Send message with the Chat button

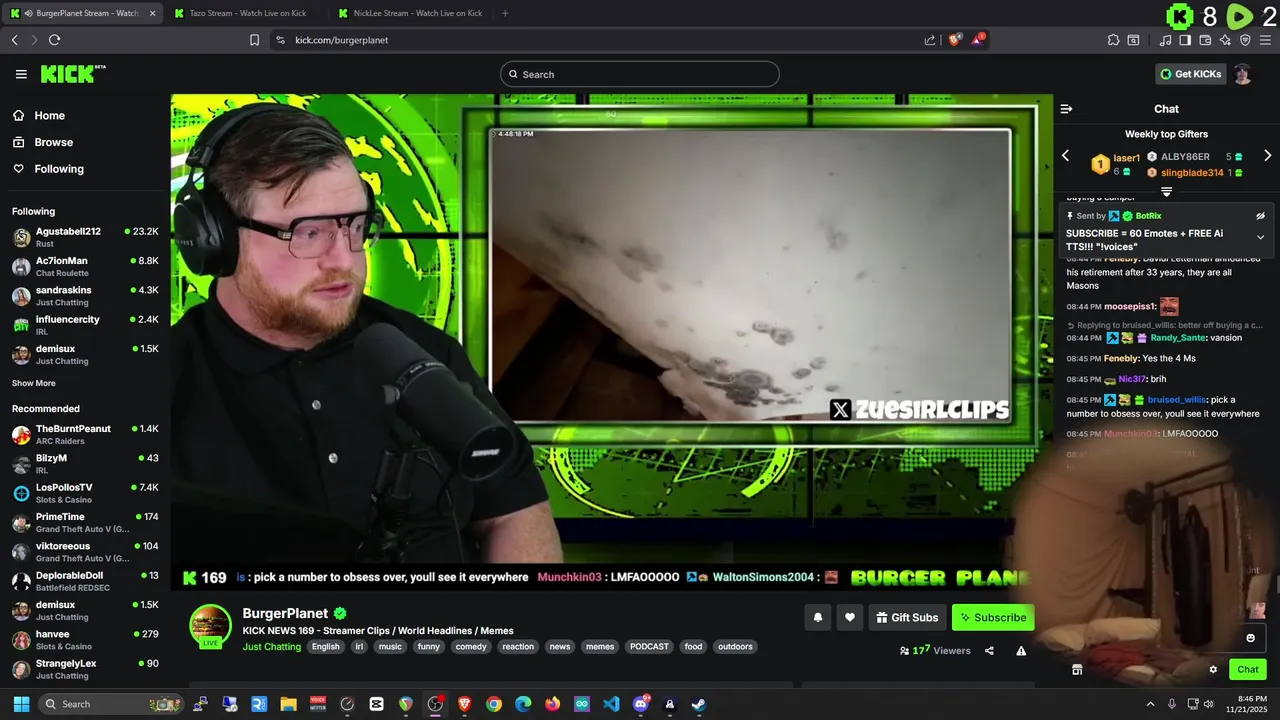click(x=1248, y=670)
